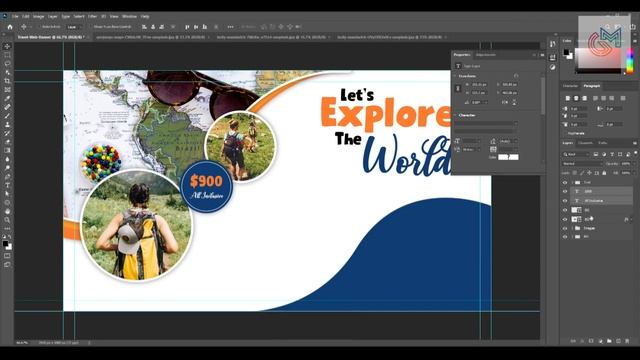
Task: Toggle Show Transform Controls checkbox
Action: (92, 27)
